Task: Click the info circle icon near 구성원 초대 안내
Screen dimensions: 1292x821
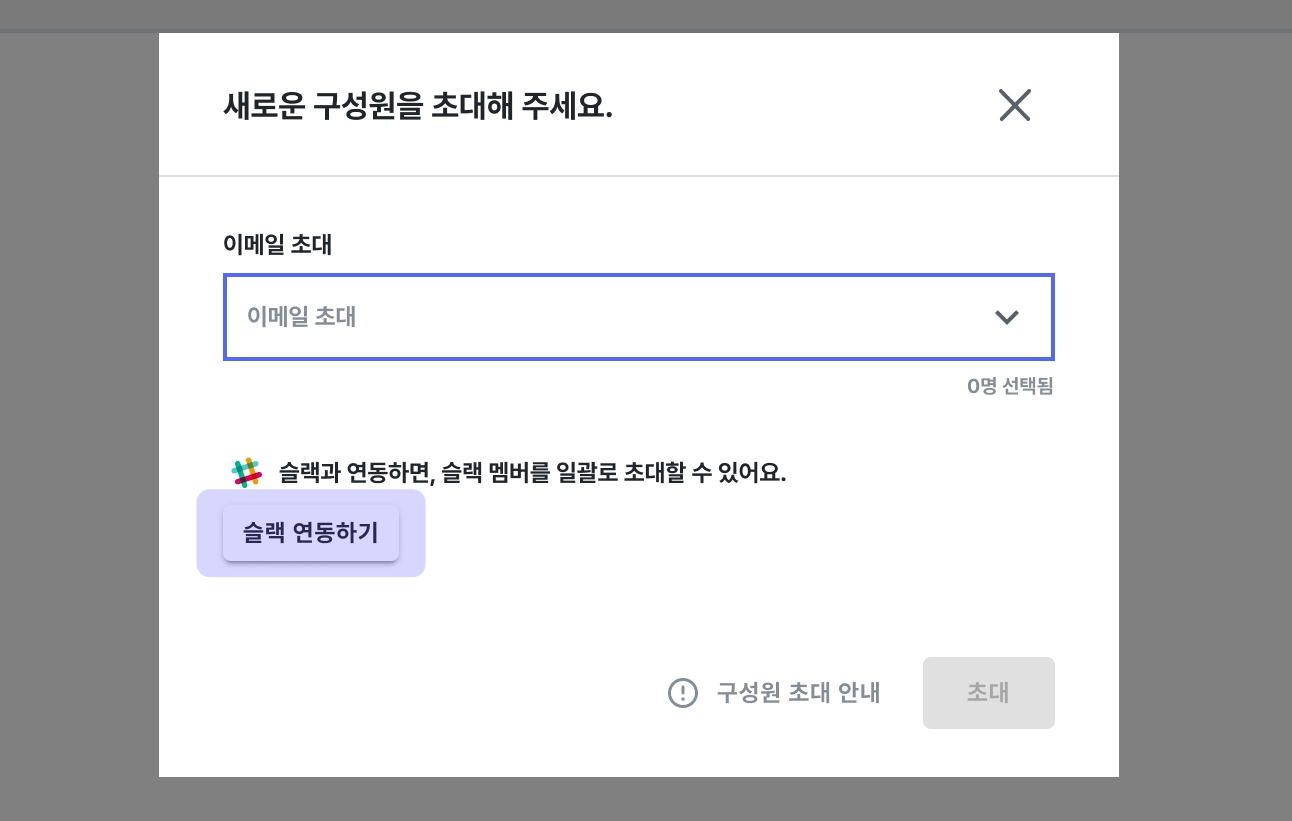Action: (682, 692)
